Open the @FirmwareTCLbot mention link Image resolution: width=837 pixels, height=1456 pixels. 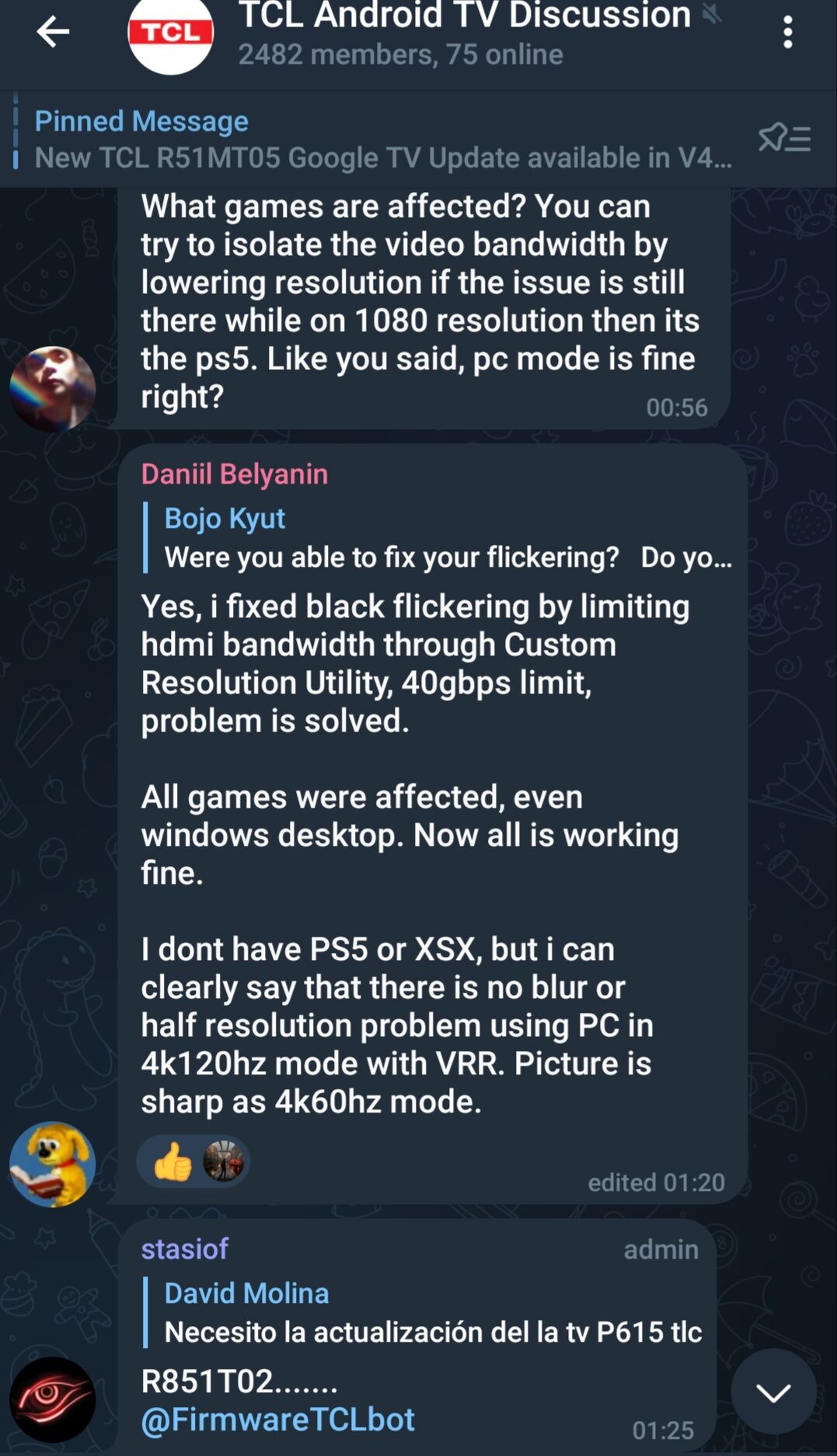point(277,1419)
